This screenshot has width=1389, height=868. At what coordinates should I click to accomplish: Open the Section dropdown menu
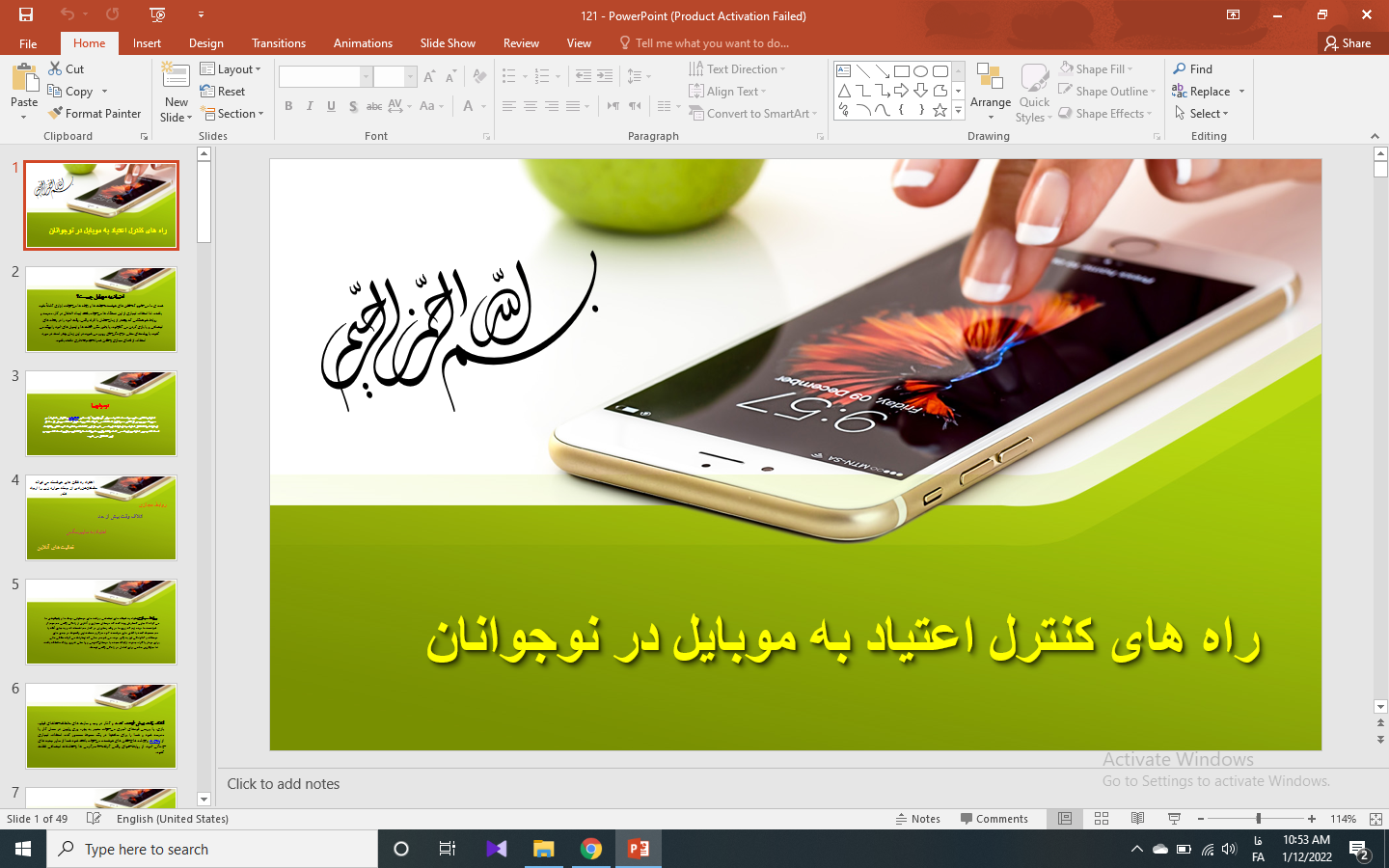(x=232, y=114)
